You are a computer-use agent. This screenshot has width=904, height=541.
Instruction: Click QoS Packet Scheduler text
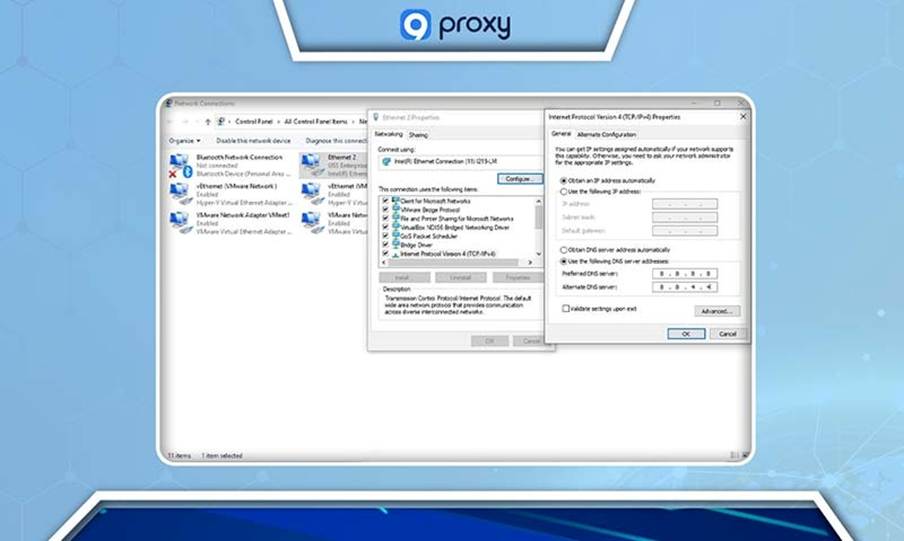pyautogui.click(x=429, y=236)
